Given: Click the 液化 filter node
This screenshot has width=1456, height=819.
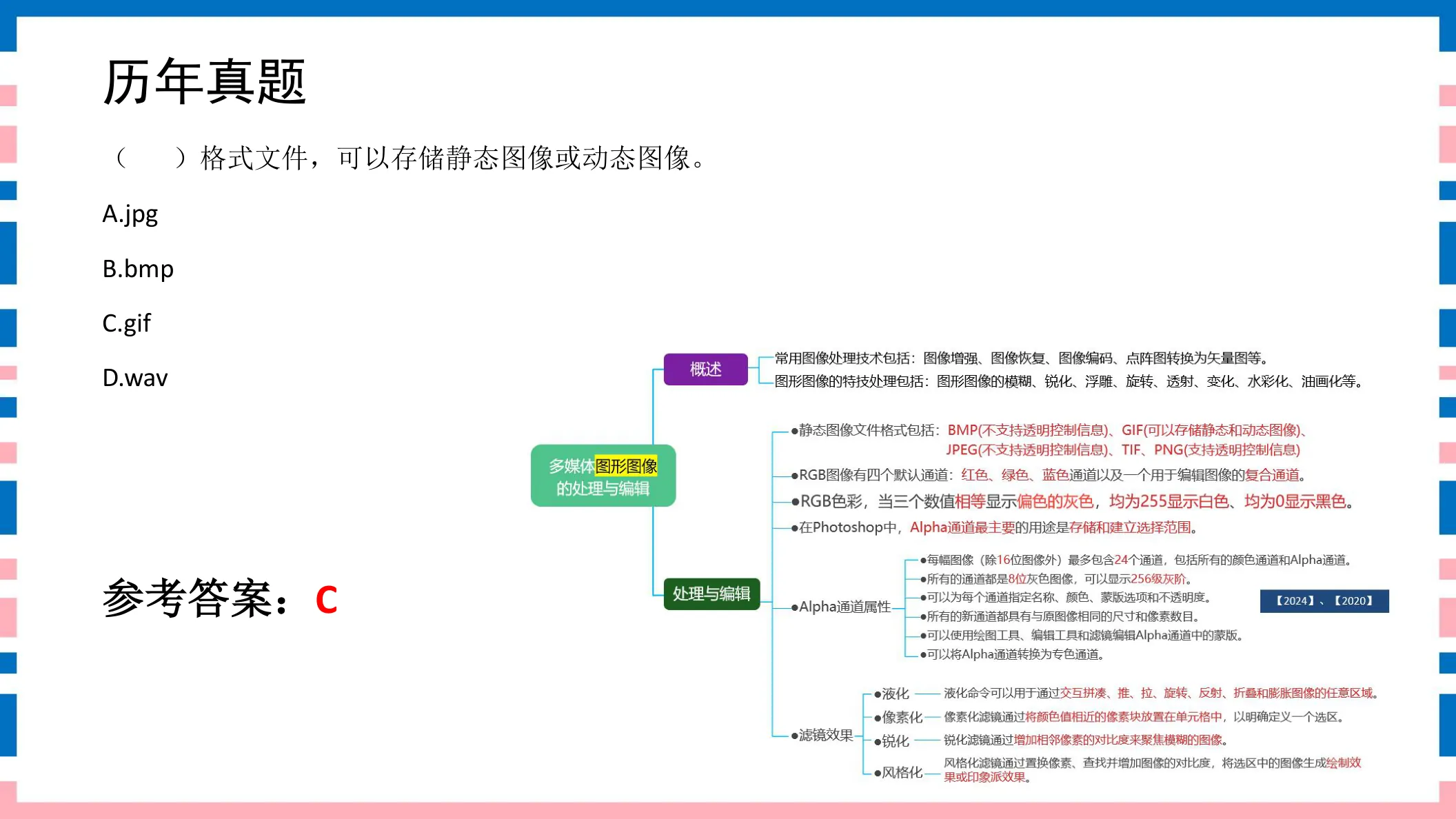Looking at the screenshot, I should tap(892, 694).
